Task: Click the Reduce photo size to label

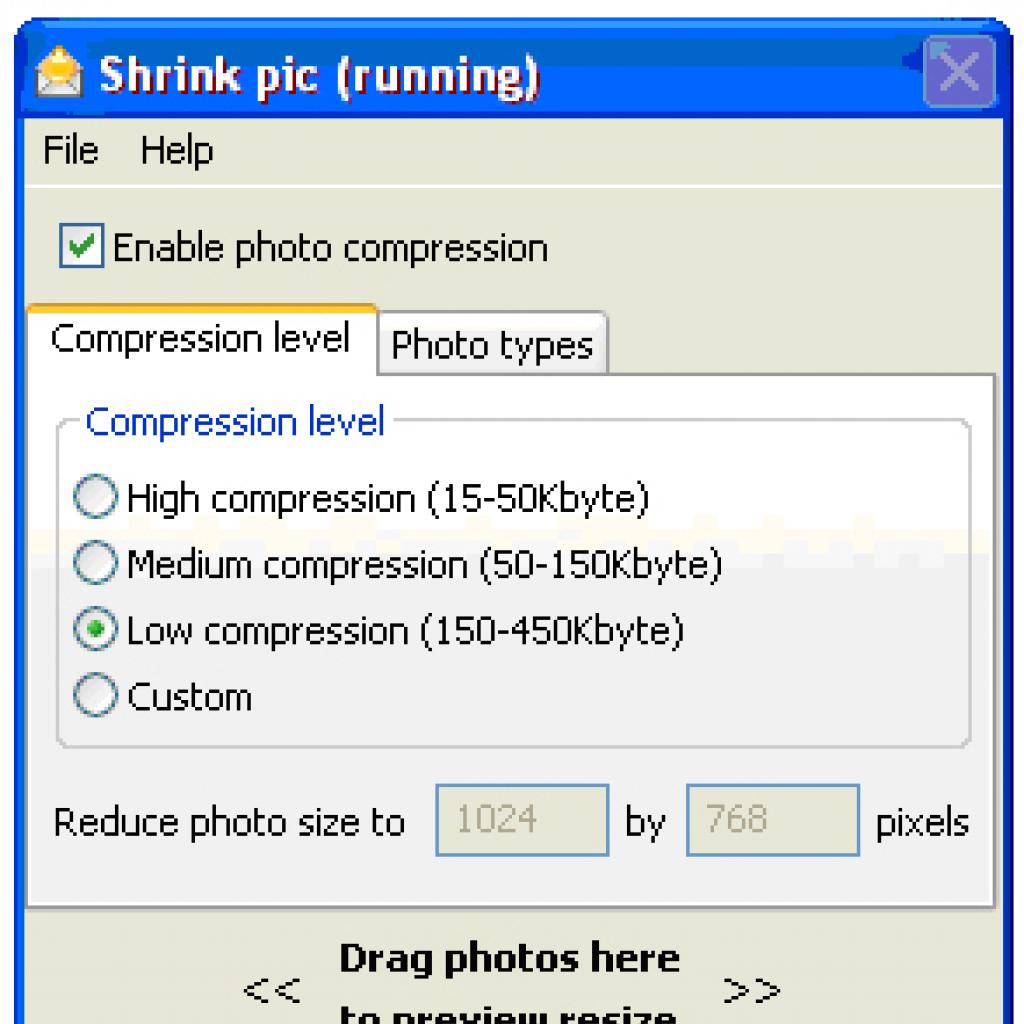Action: pos(229,822)
